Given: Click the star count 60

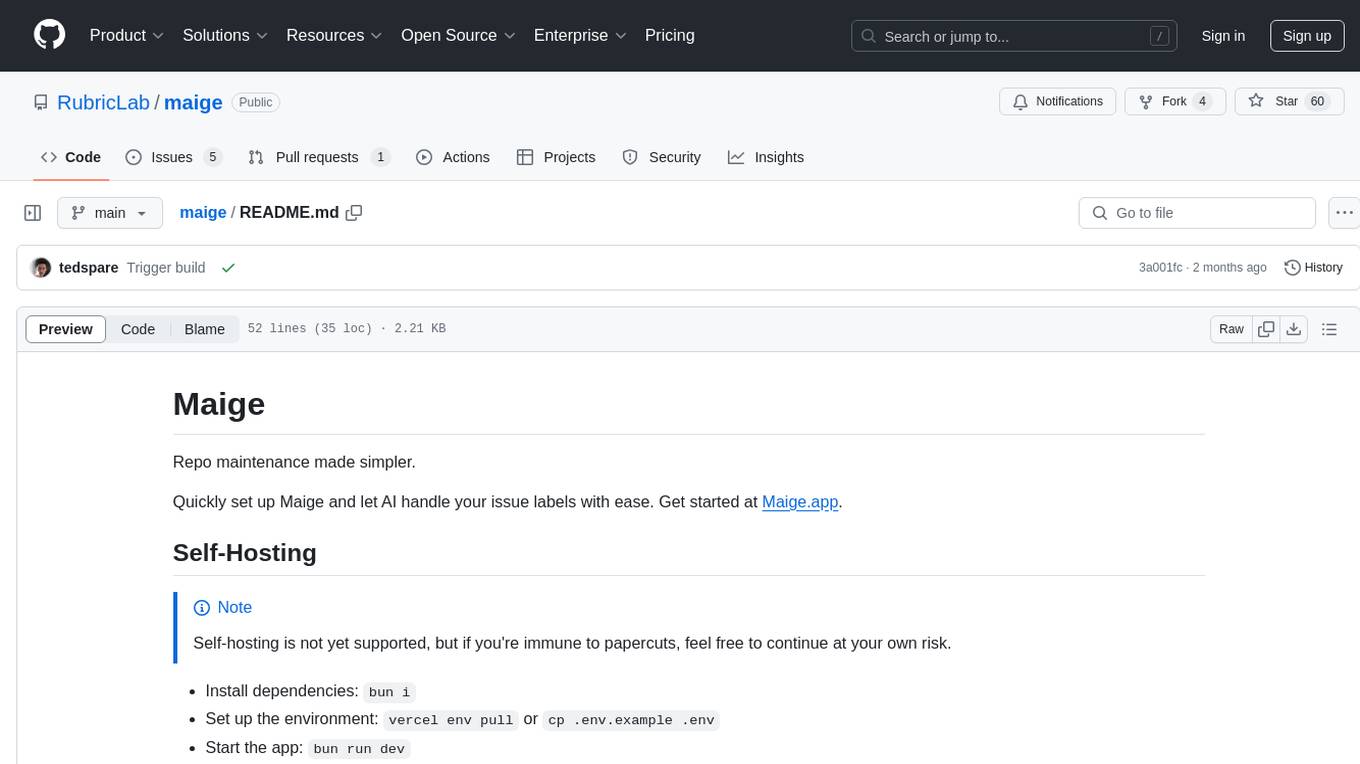Looking at the screenshot, I should point(1317,102).
